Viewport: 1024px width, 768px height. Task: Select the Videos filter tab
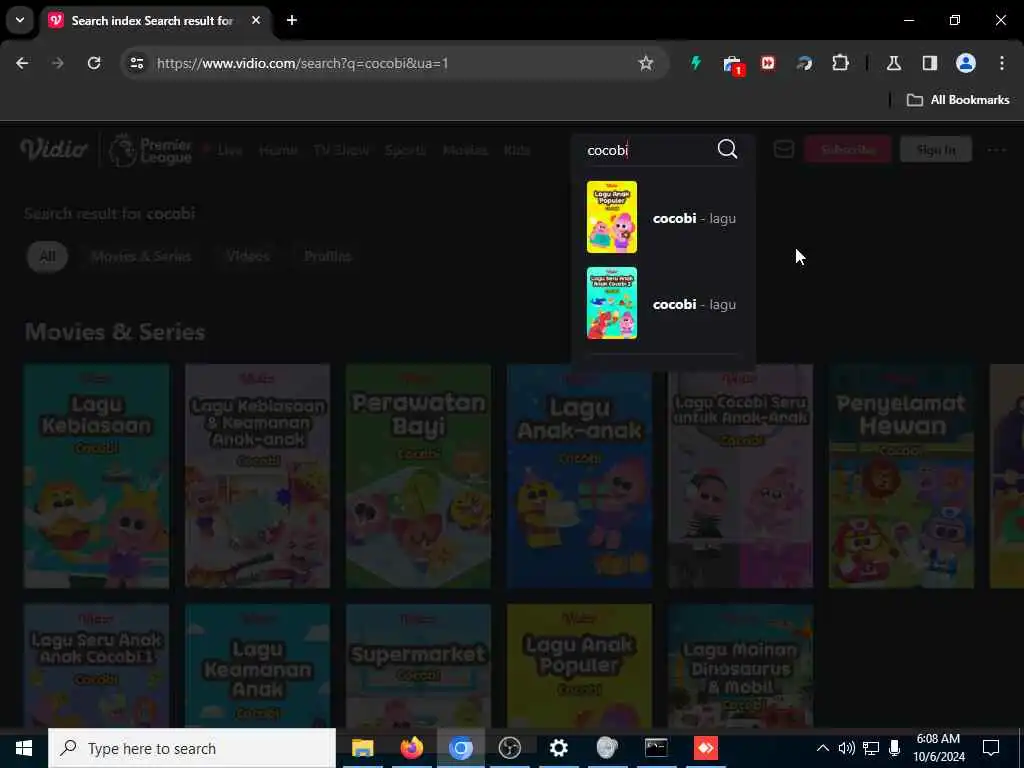click(248, 256)
